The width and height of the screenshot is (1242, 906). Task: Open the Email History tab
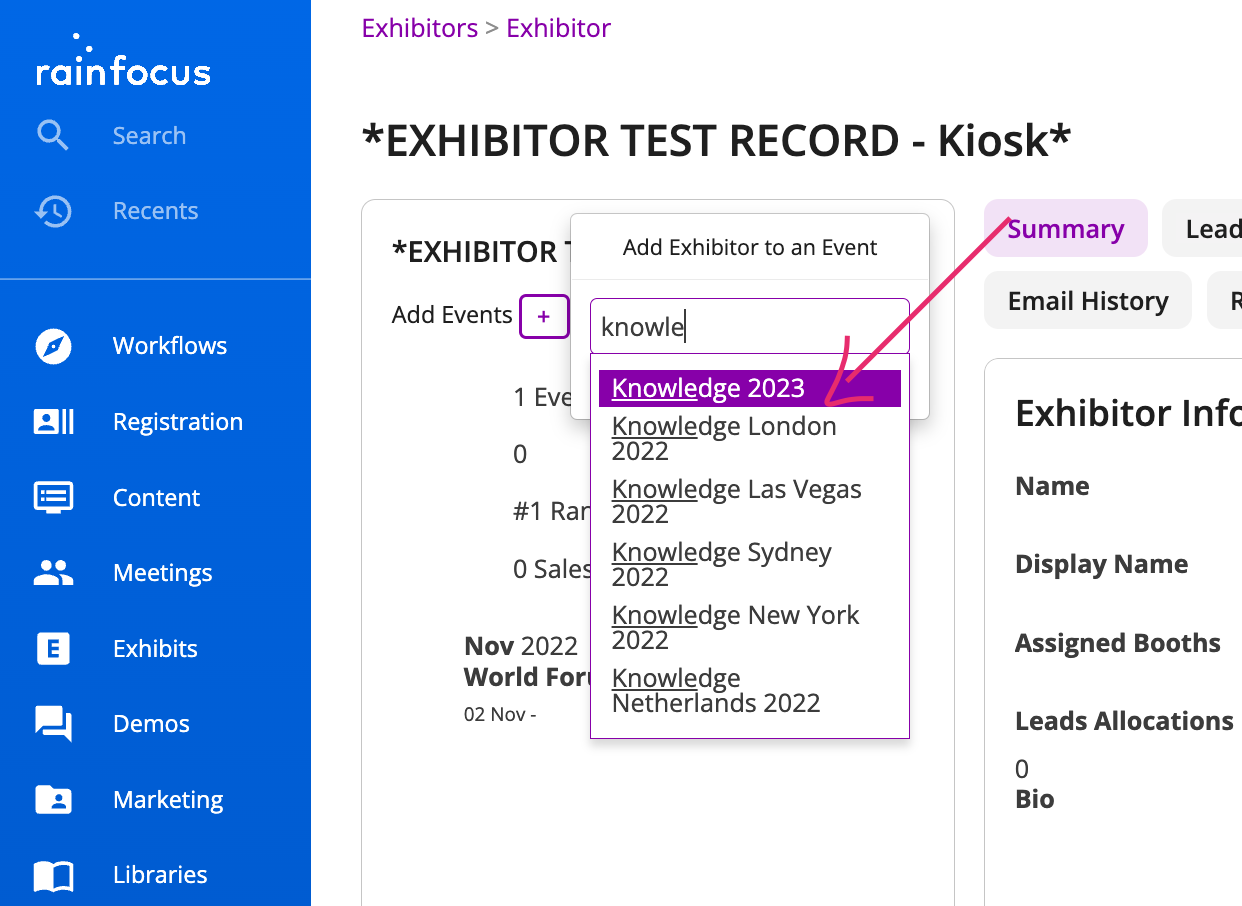tap(1088, 301)
